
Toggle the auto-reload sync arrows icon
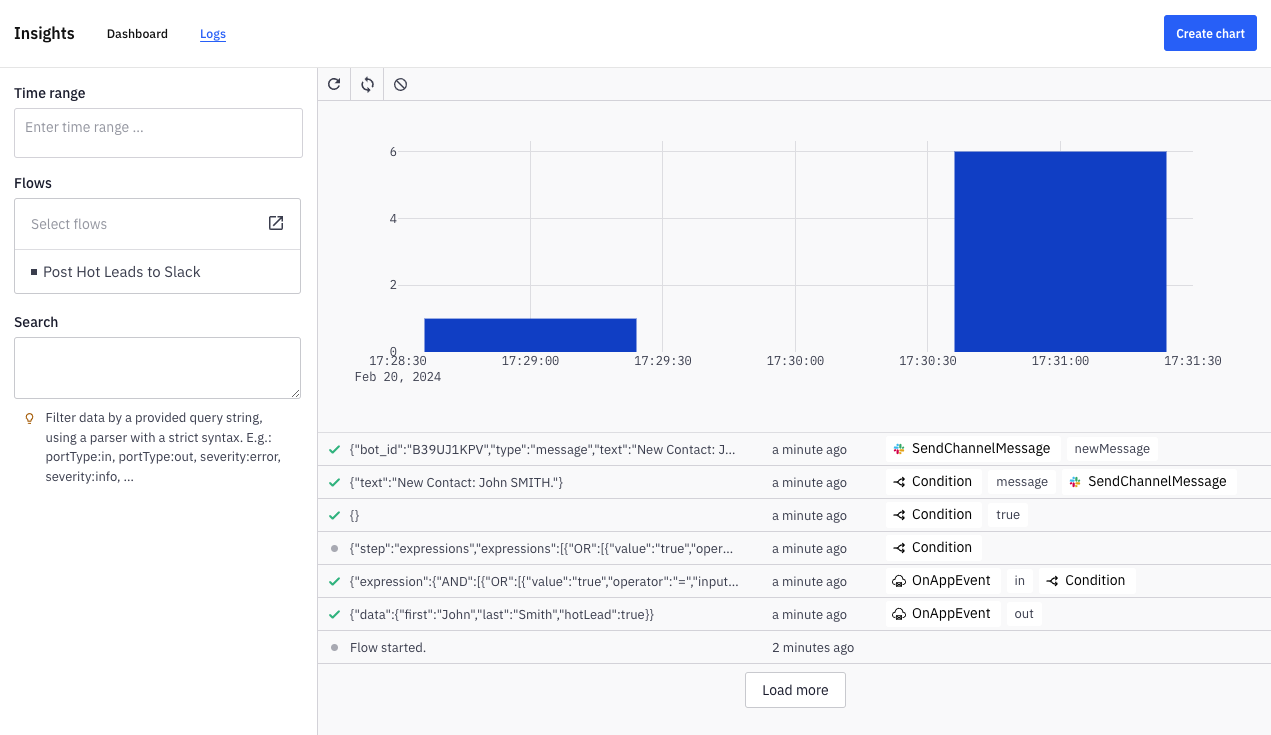(x=367, y=85)
